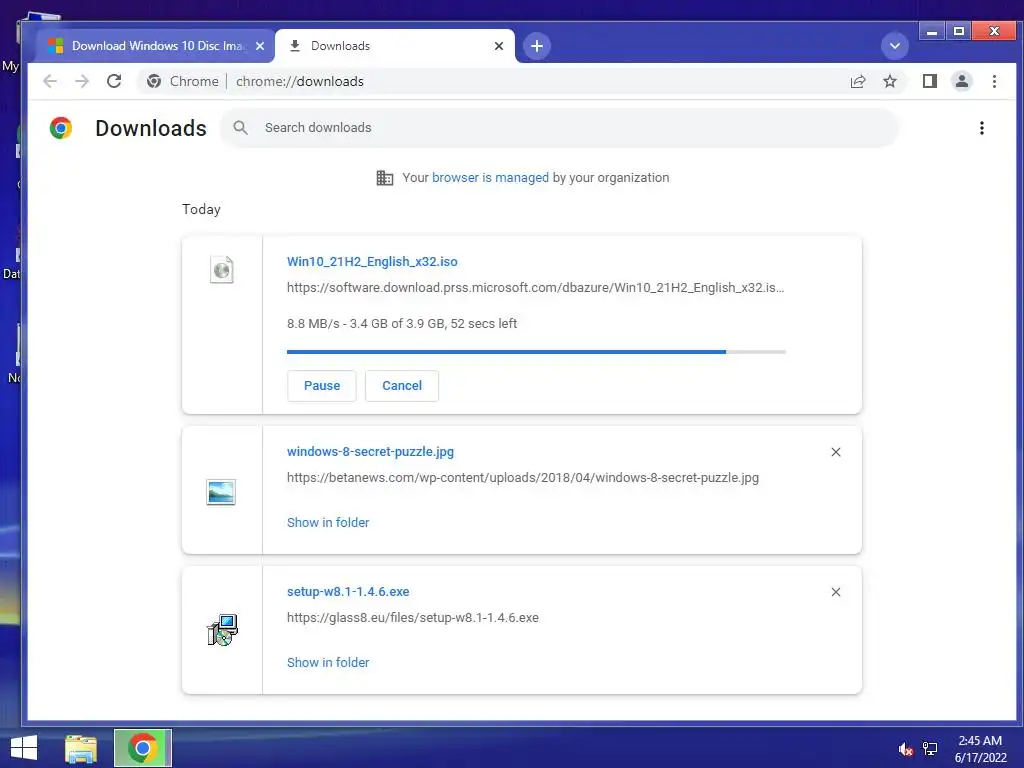Show windows-8-secret-puzzle.jpg in folder

pos(328,522)
